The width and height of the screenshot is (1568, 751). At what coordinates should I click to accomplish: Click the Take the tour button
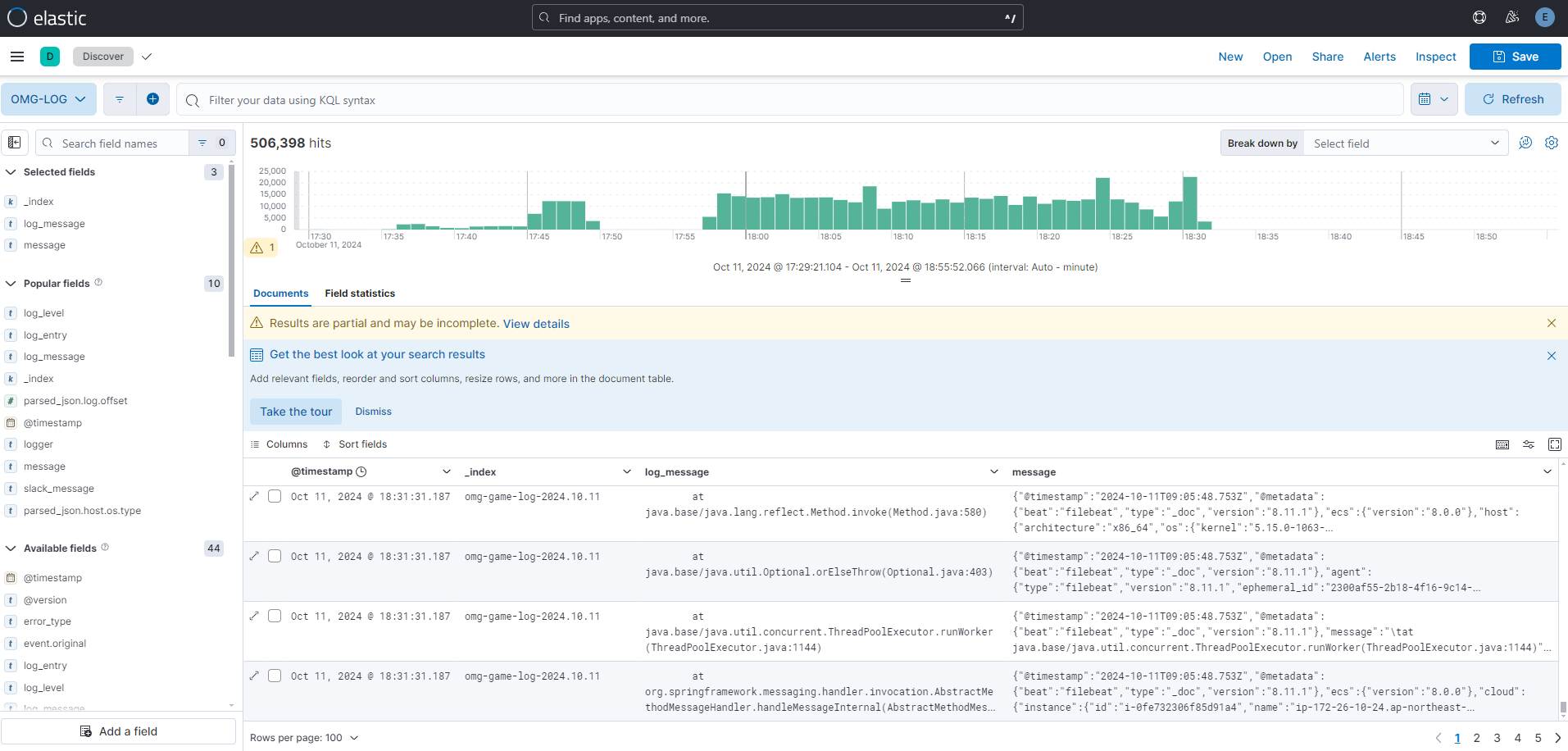[x=296, y=412]
